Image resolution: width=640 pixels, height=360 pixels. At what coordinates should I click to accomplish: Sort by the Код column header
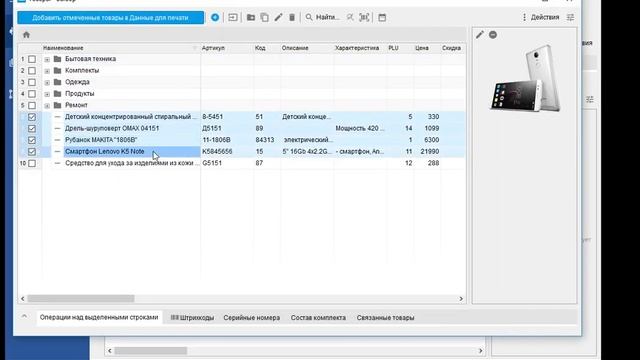(260, 48)
